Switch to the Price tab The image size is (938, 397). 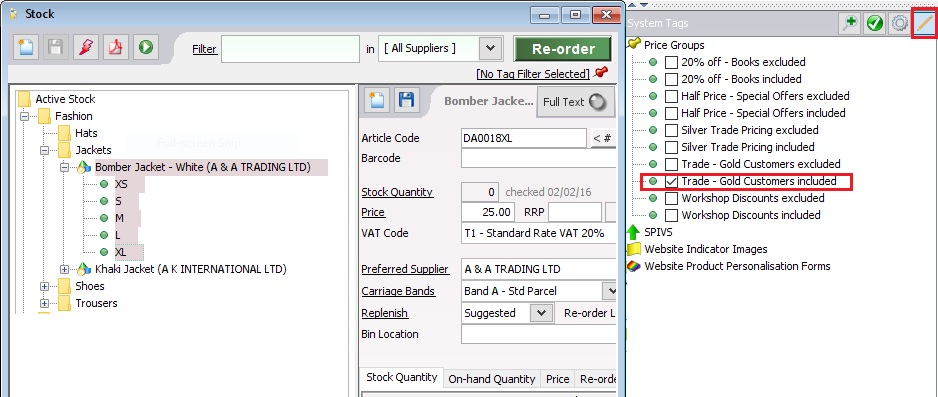558,379
